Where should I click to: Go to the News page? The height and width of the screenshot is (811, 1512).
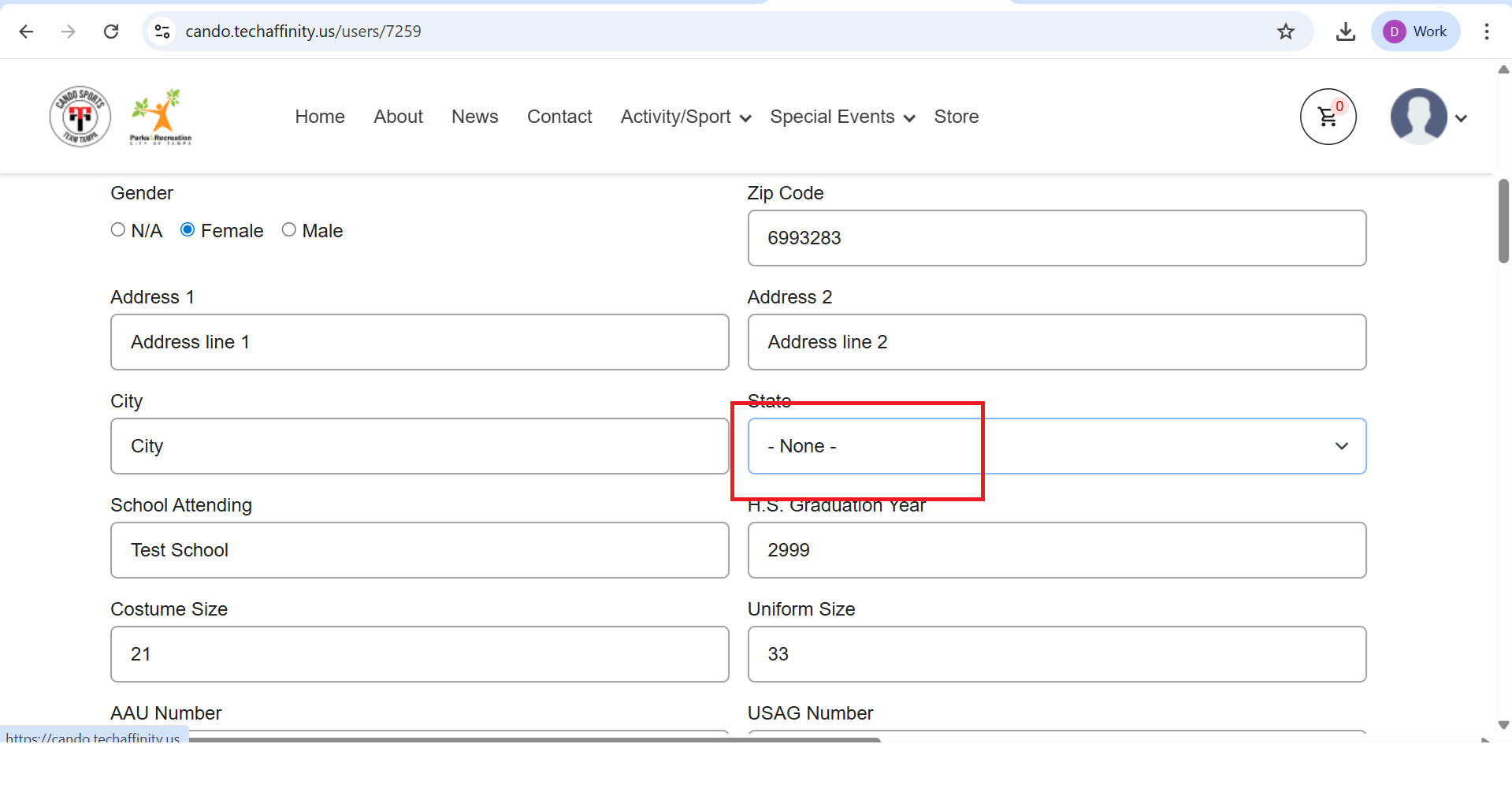[x=474, y=117]
